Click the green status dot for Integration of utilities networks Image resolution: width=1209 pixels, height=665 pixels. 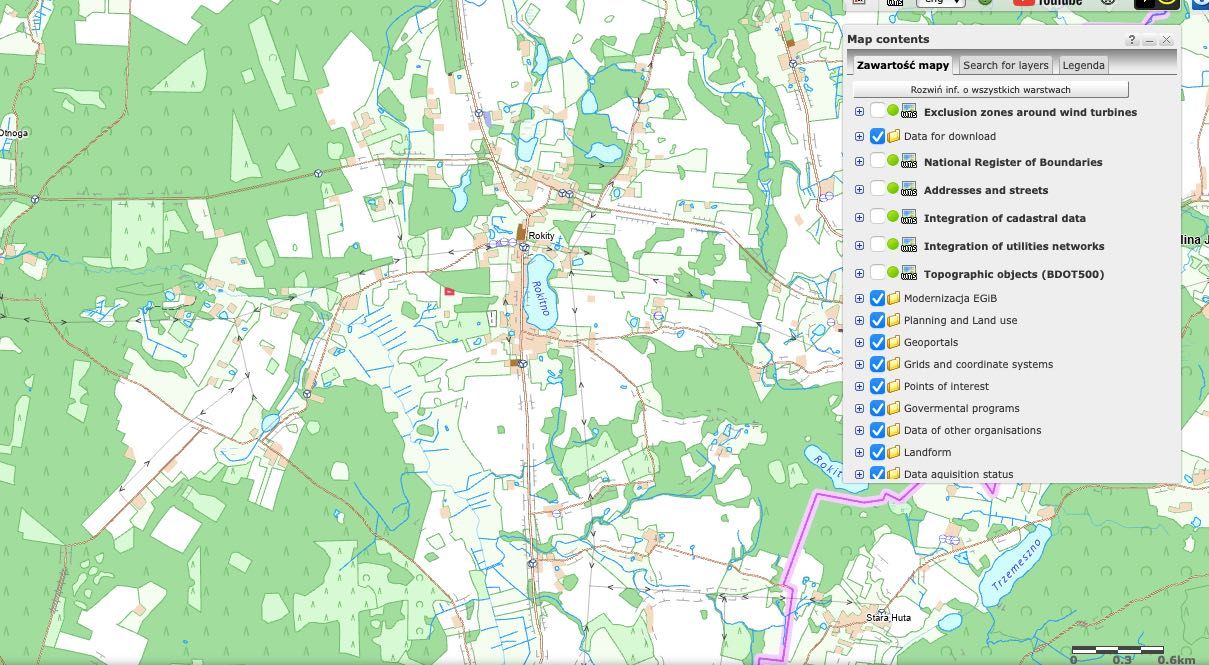(x=893, y=244)
